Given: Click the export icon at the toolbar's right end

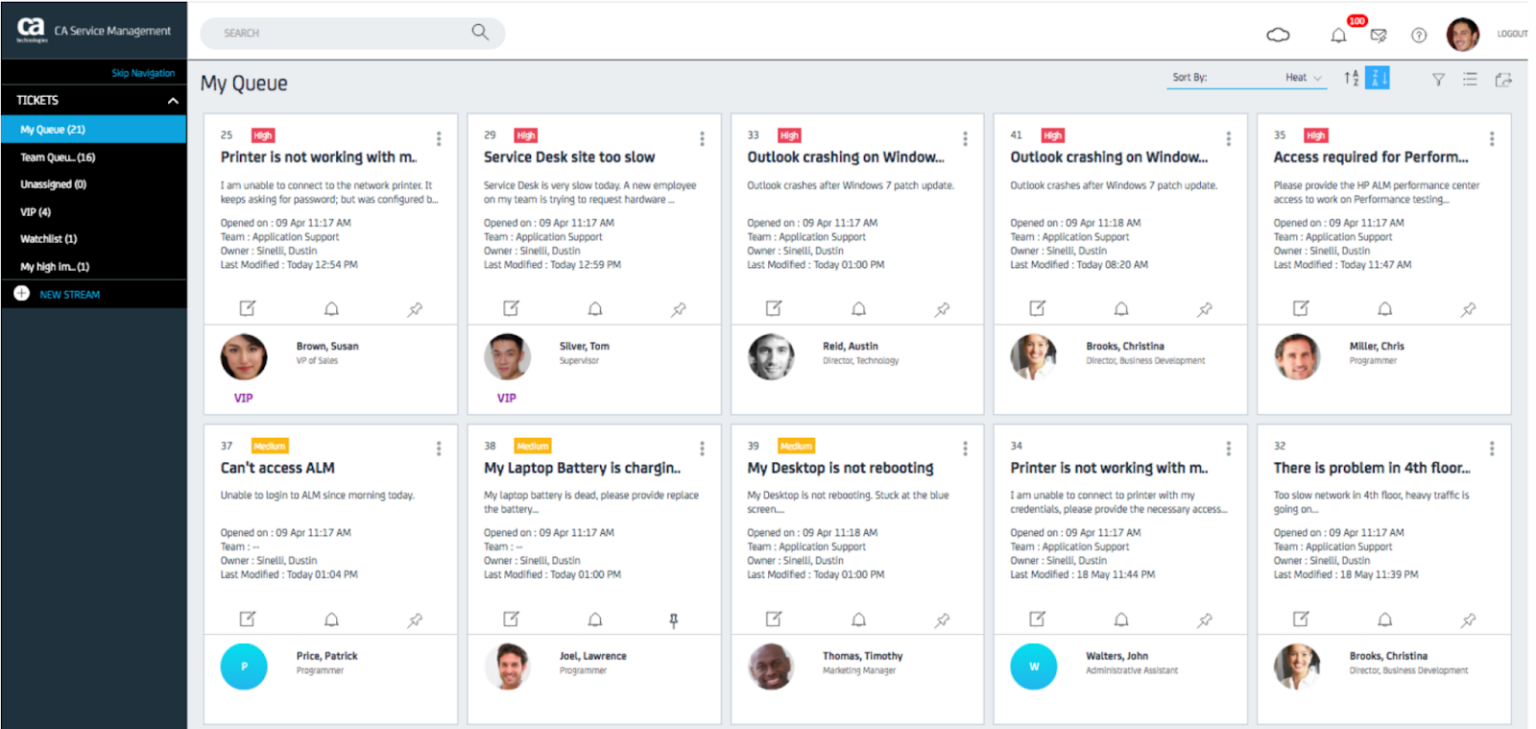Looking at the screenshot, I should click(1502, 79).
